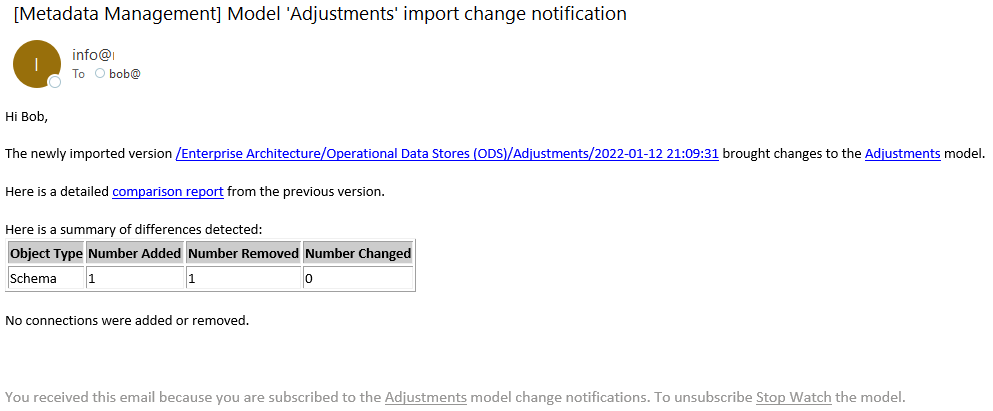Image resolution: width=993 pixels, height=411 pixels.
Task: Click the Number Added column header
Action: coord(135,253)
